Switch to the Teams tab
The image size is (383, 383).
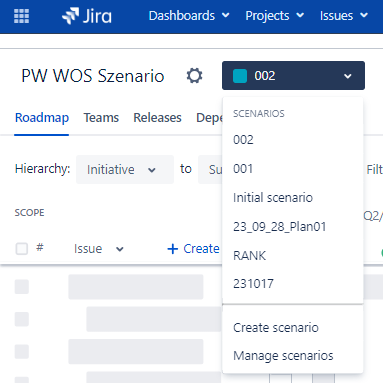coord(101,118)
